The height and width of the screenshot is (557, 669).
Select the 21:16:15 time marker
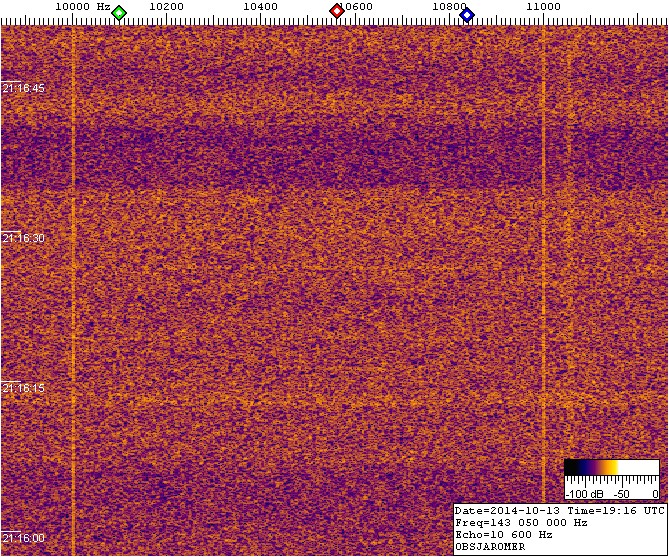pos(24,388)
